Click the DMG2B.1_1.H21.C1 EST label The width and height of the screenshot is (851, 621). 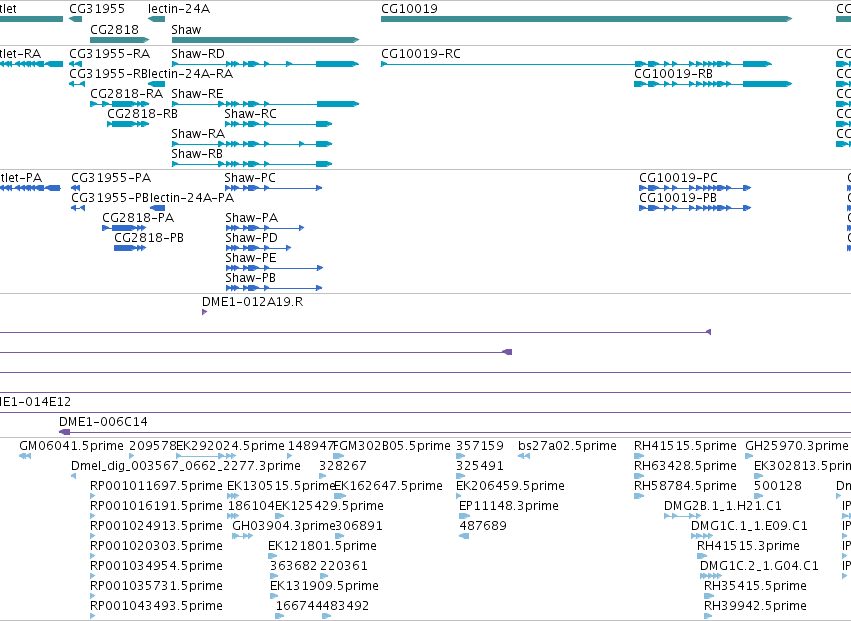[x=722, y=506]
